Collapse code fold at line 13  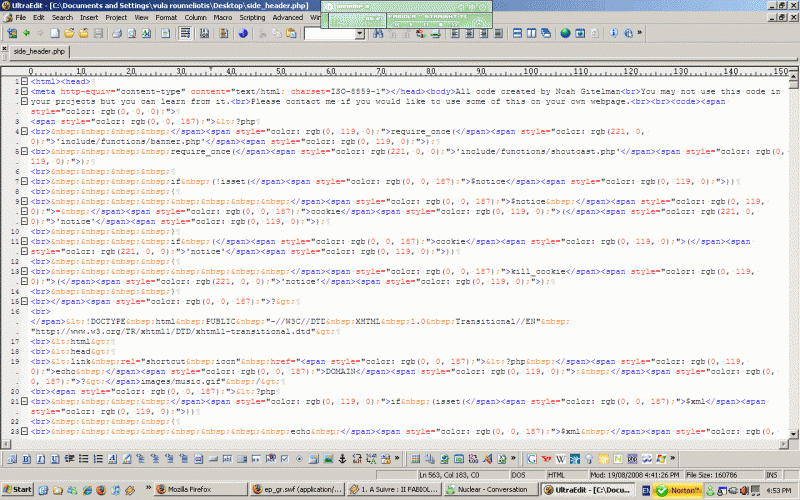point(24,271)
